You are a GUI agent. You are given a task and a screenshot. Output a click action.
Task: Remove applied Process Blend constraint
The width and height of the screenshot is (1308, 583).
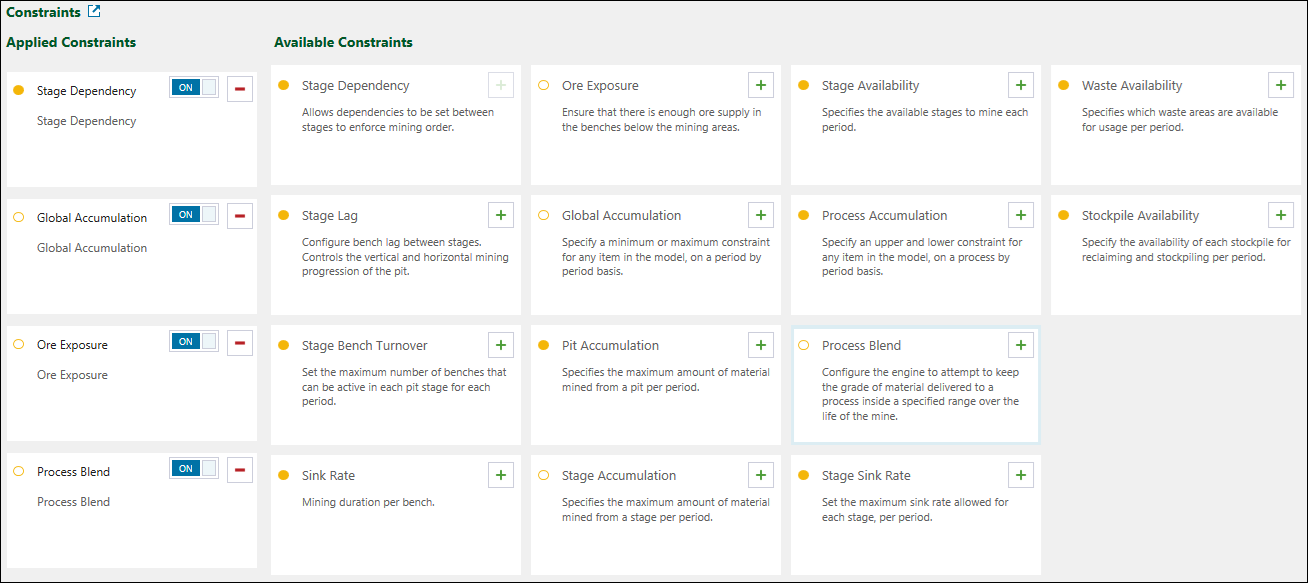click(240, 469)
